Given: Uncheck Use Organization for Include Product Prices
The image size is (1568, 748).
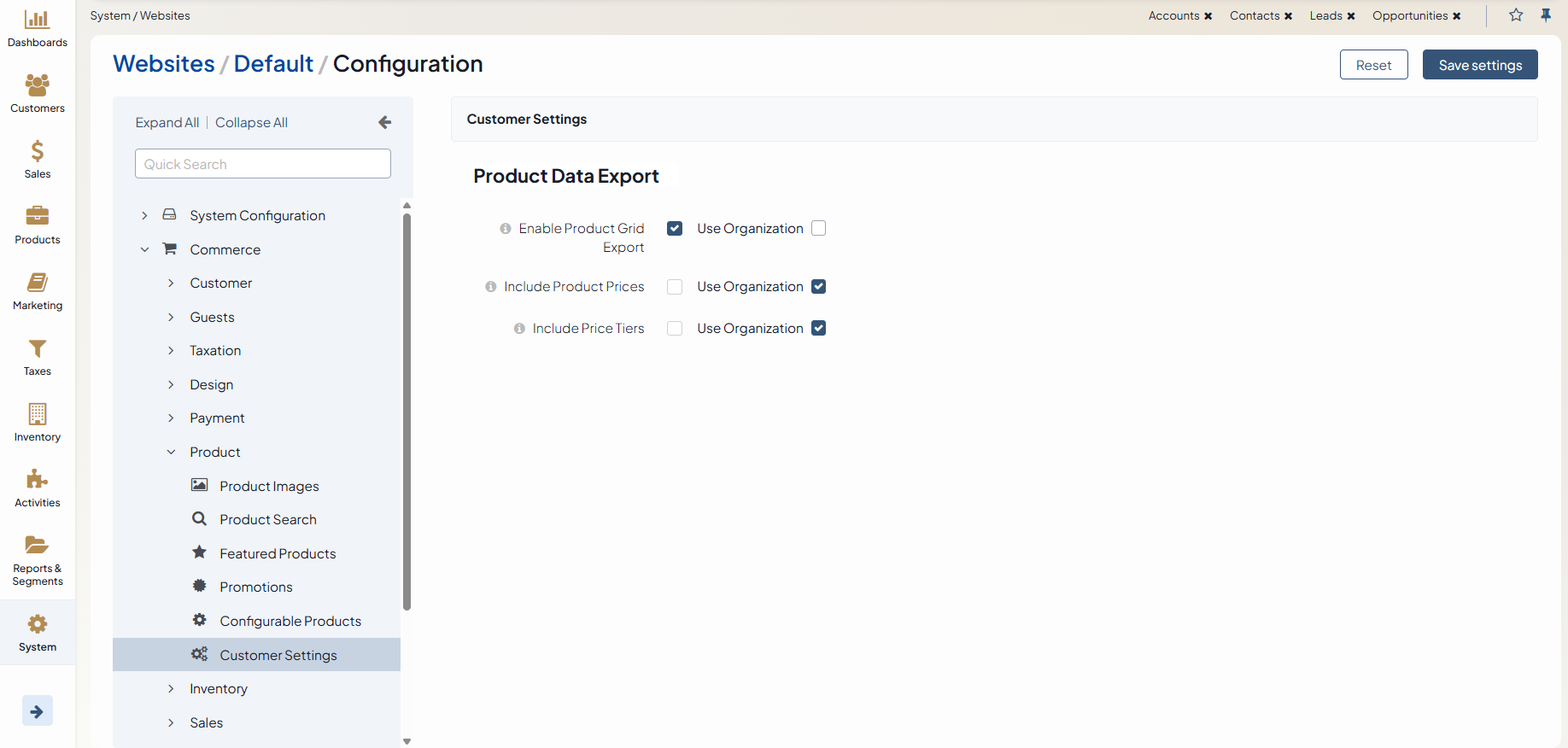Looking at the screenshot, I should [x=818, y=287].
